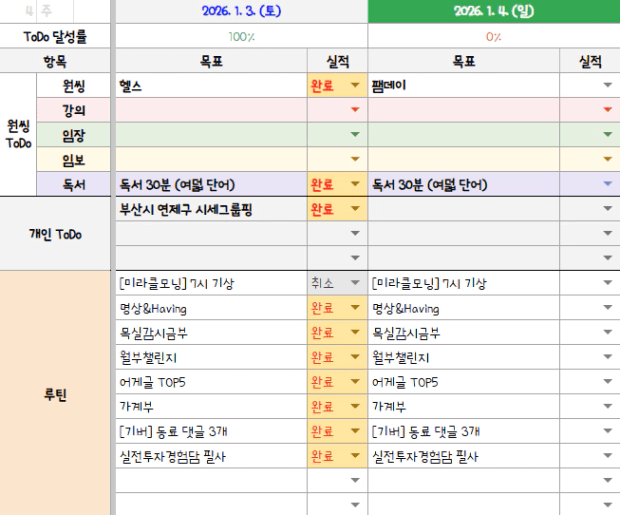Open the Jan 3 임장 실적 green dropdown arrow
This screenshot has width=620, height=515.
[x=355, y=134]
